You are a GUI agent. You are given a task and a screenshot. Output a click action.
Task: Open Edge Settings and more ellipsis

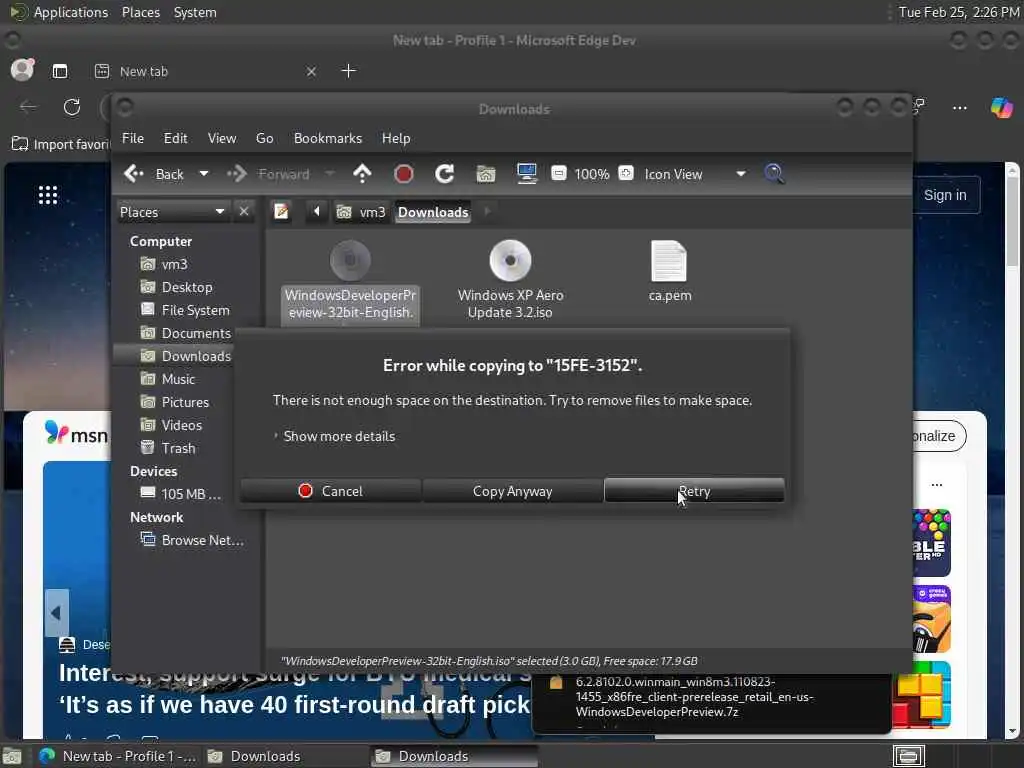[959, 107]
